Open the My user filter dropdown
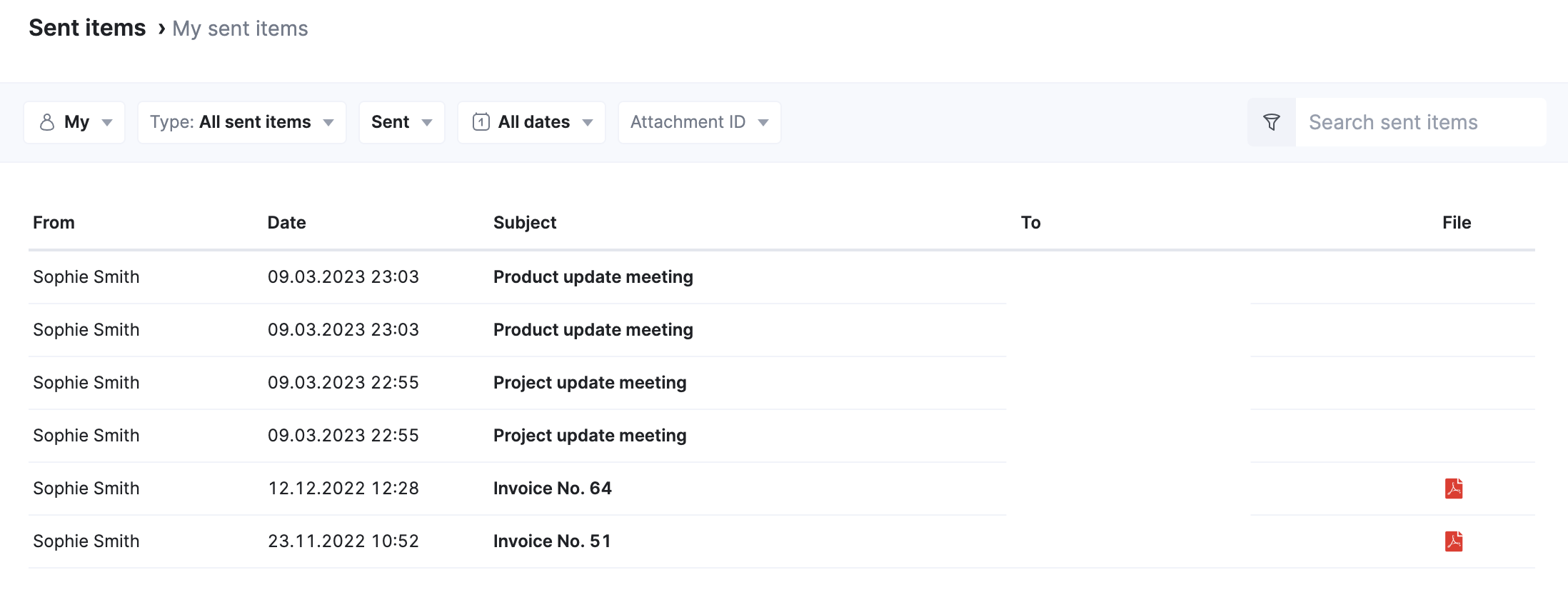Image resolution: width=1568 pixels, height=610 pixels. click(x=74, y=122)
